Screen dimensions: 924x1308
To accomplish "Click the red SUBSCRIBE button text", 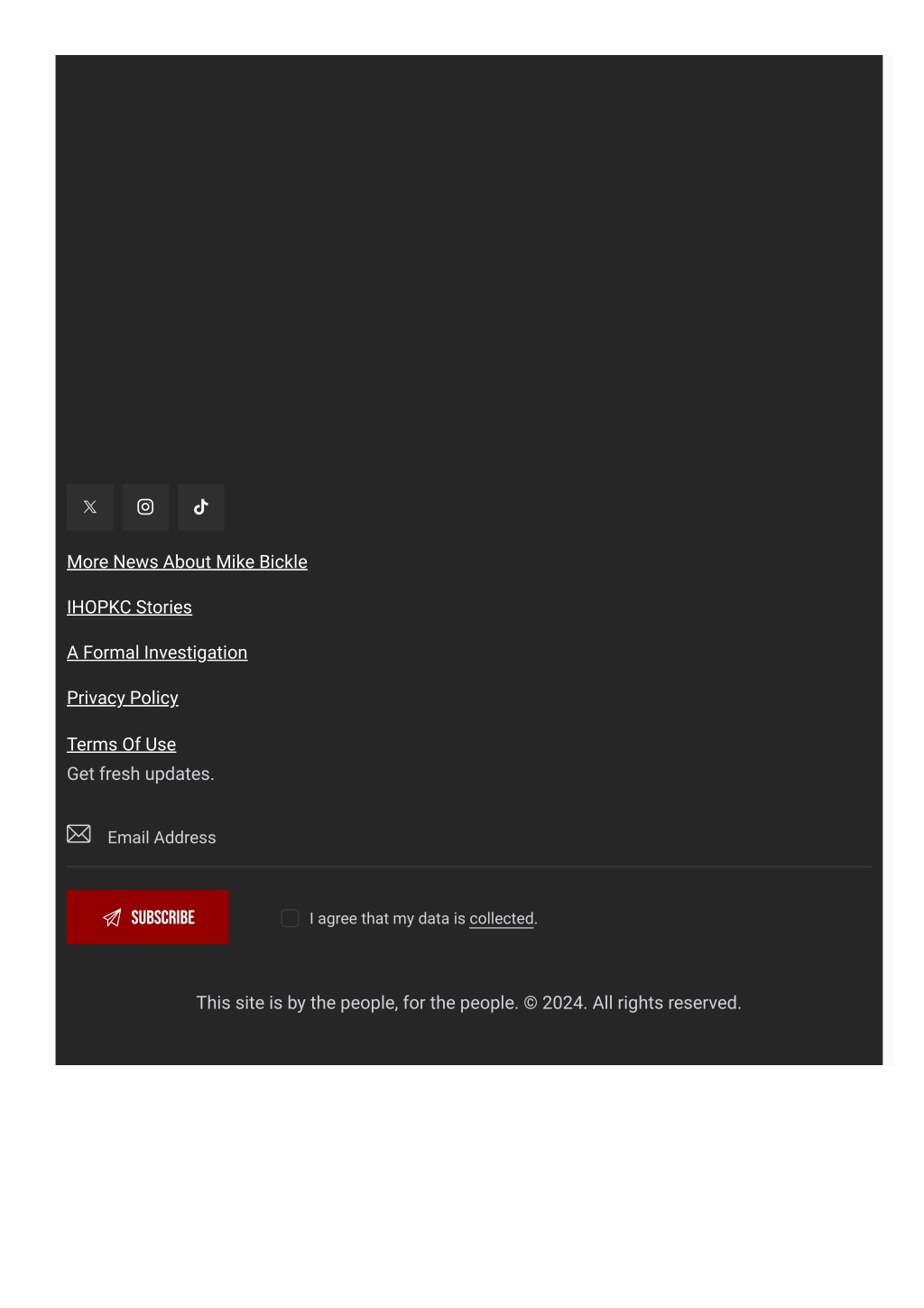I will coord(163,918).
